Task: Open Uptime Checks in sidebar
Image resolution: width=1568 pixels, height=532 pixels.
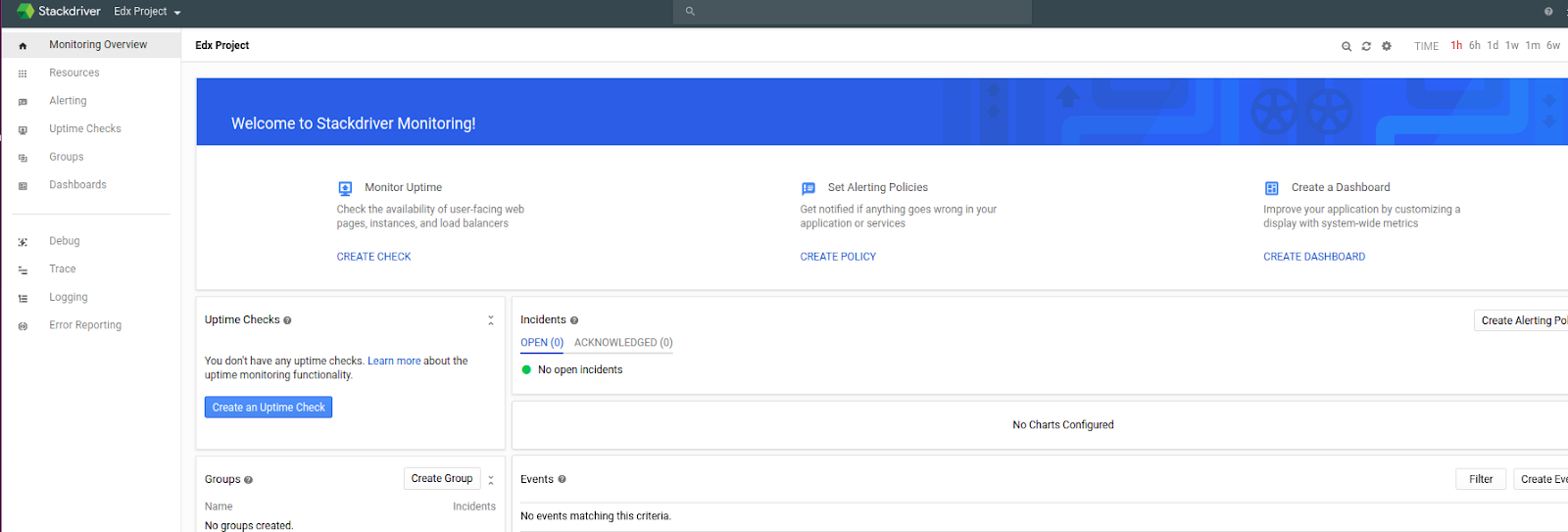Action: pyautogui.click(x=85, y=128)
